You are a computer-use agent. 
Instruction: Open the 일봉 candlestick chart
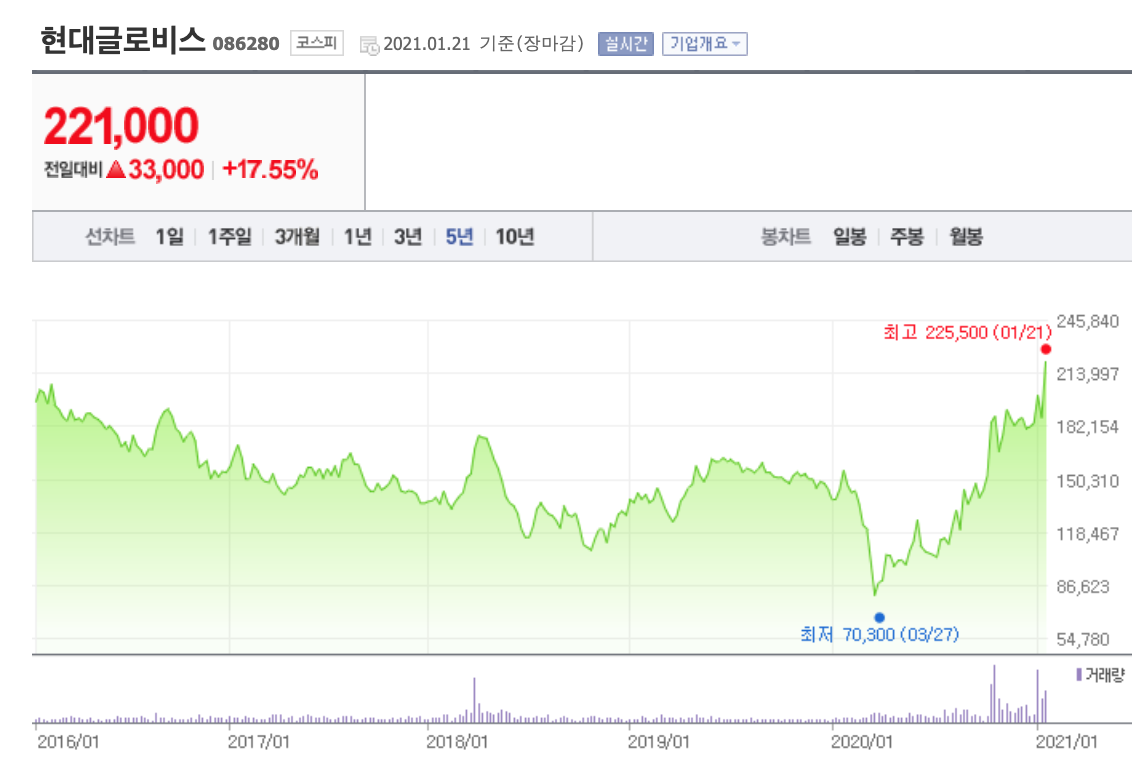(x=850, y=237)
